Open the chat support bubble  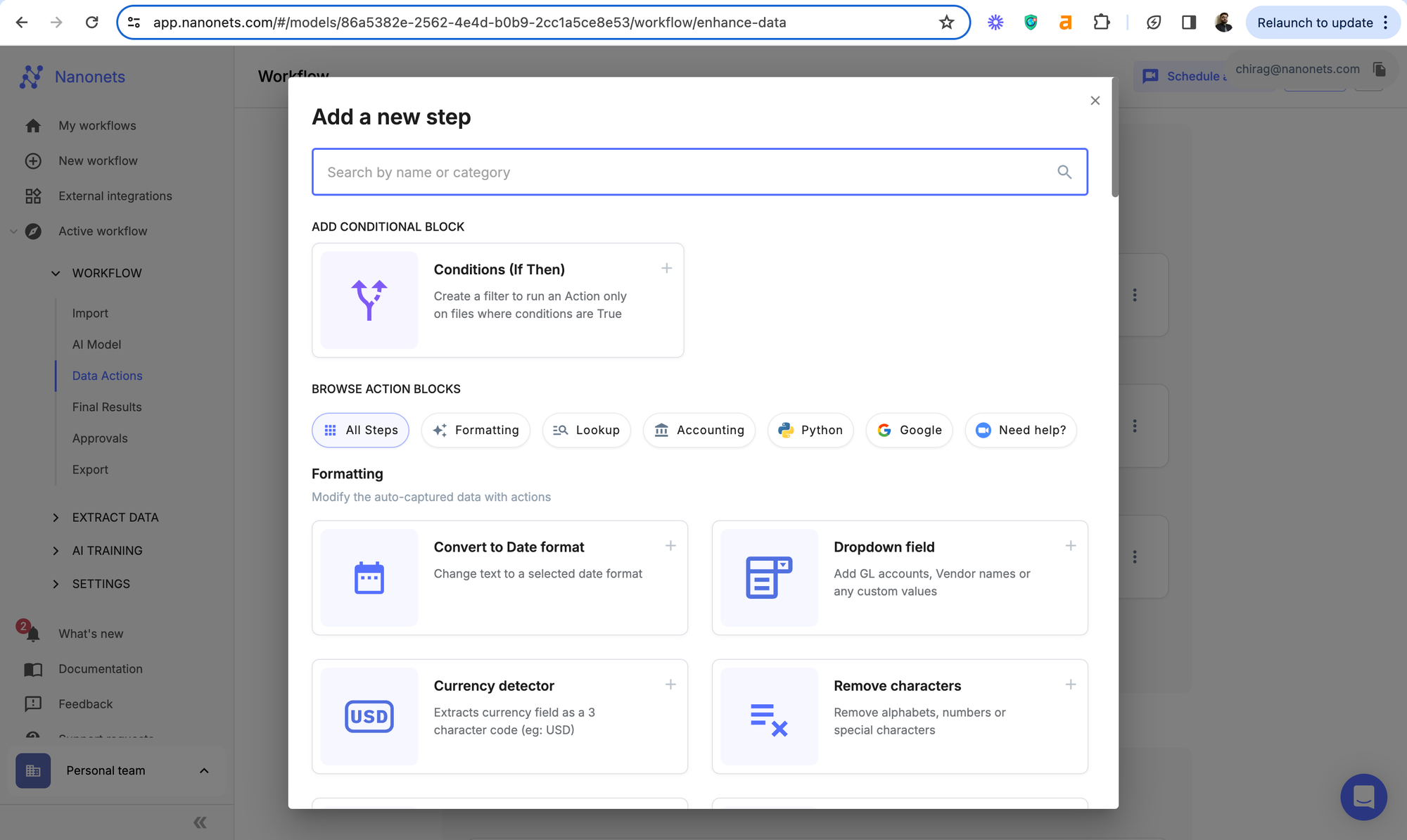(x=1363, y=797)
